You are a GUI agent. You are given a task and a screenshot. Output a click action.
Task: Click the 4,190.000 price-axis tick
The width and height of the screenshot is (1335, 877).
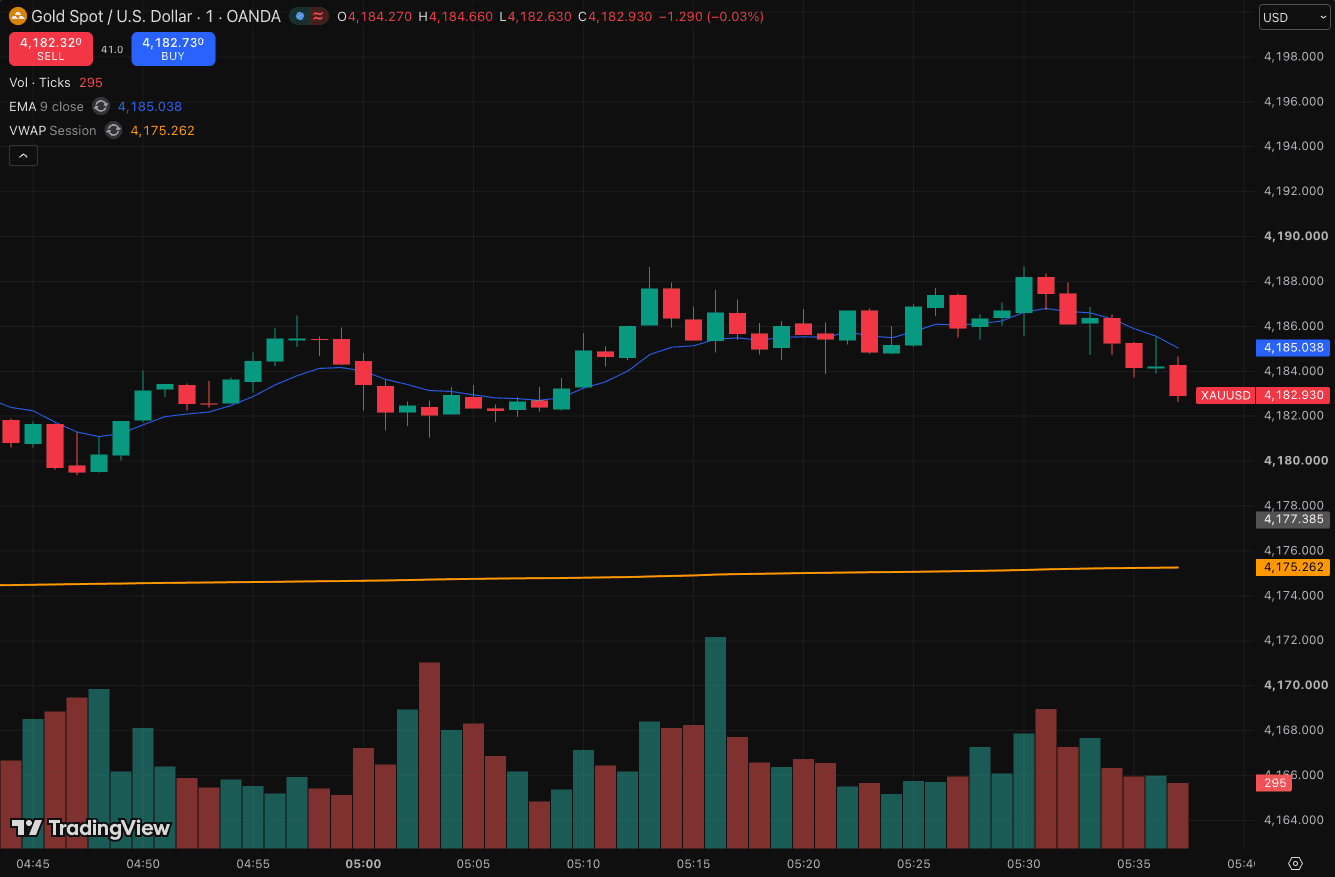(x=1294, y=236)
